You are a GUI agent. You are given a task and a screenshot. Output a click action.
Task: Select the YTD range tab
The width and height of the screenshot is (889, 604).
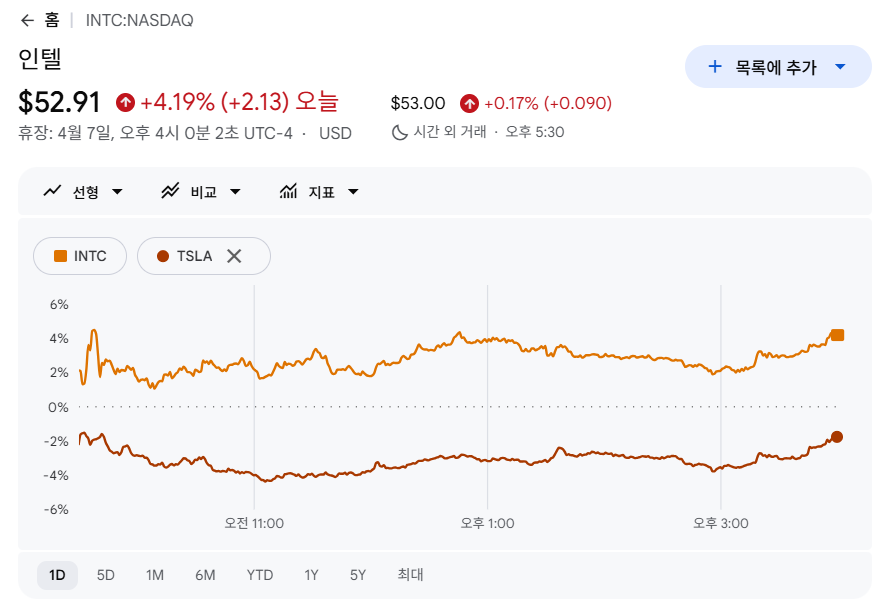pos(260,575)
